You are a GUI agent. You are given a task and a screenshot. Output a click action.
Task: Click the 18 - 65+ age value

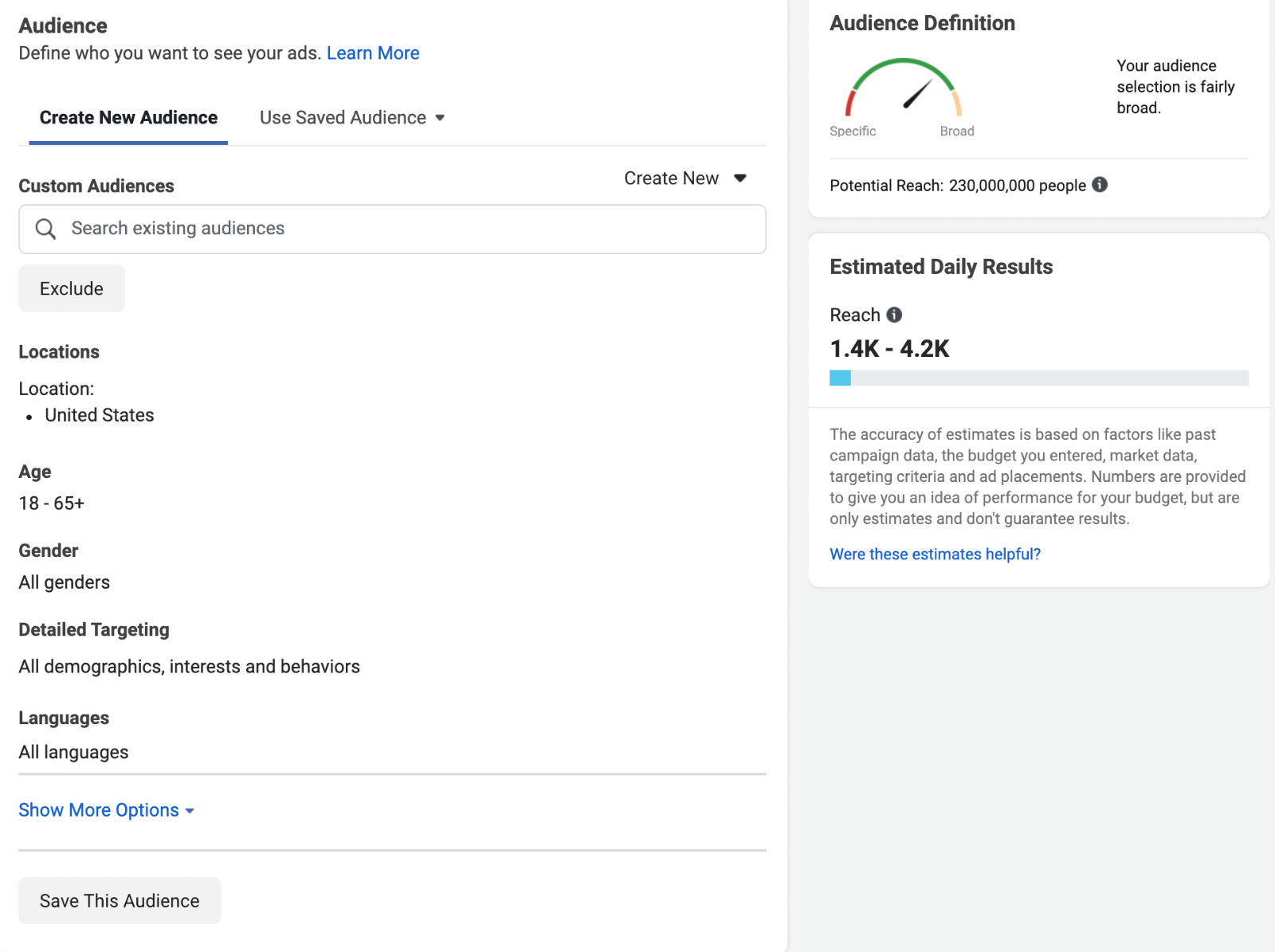(52, 503)
